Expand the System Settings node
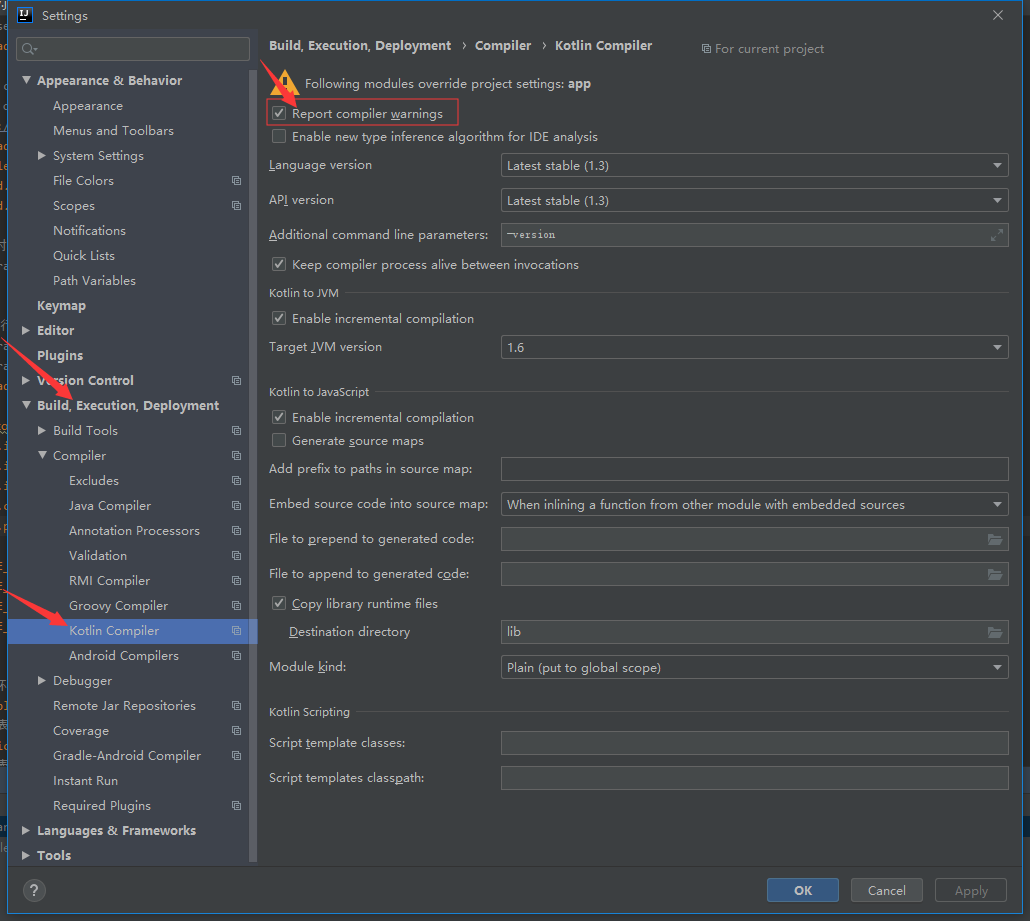Viewport: 1030px width, 921px height. pyautogui.click(x=41, y=156)
